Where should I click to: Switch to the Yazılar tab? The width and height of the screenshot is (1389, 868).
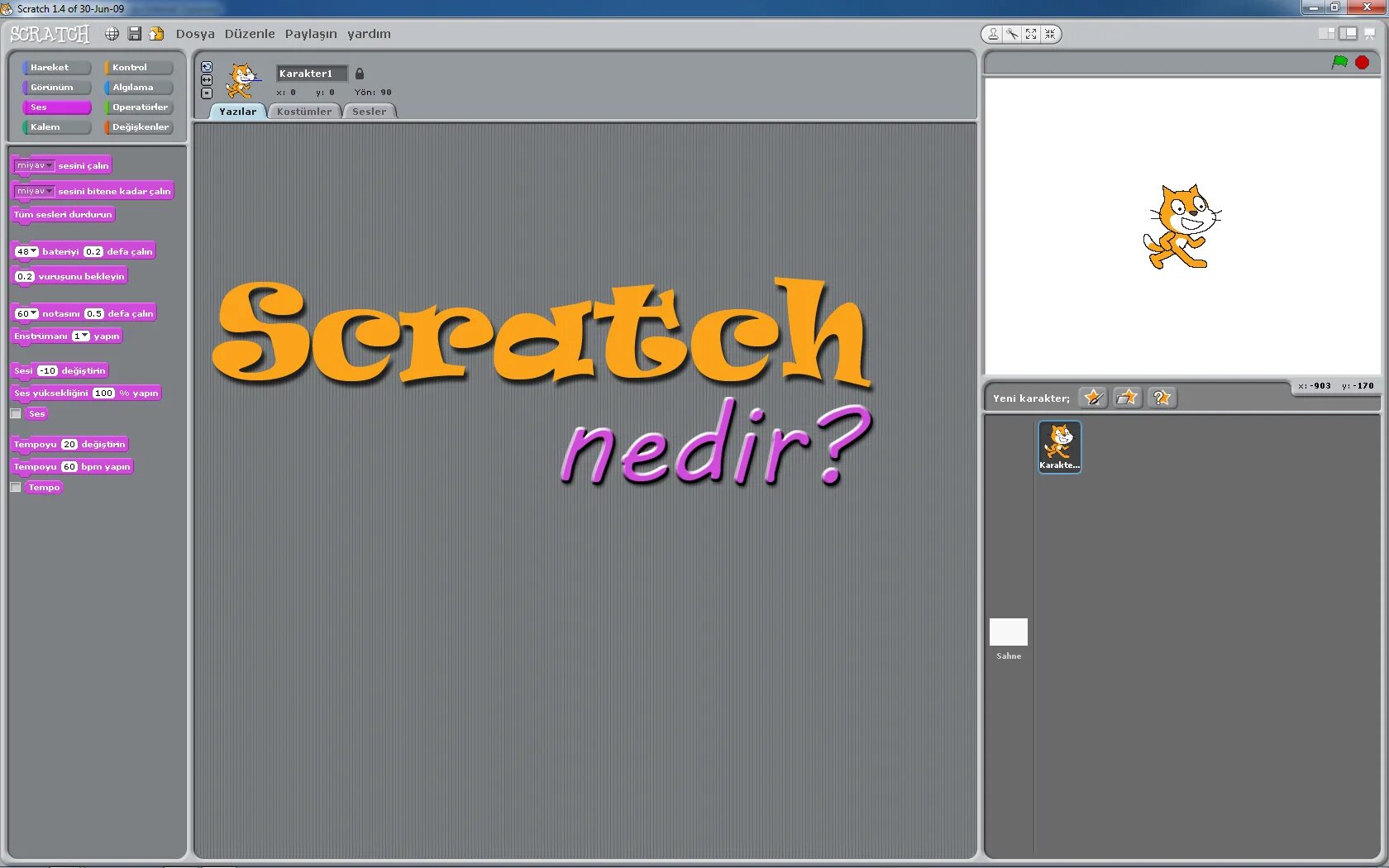tap(238, 112)
